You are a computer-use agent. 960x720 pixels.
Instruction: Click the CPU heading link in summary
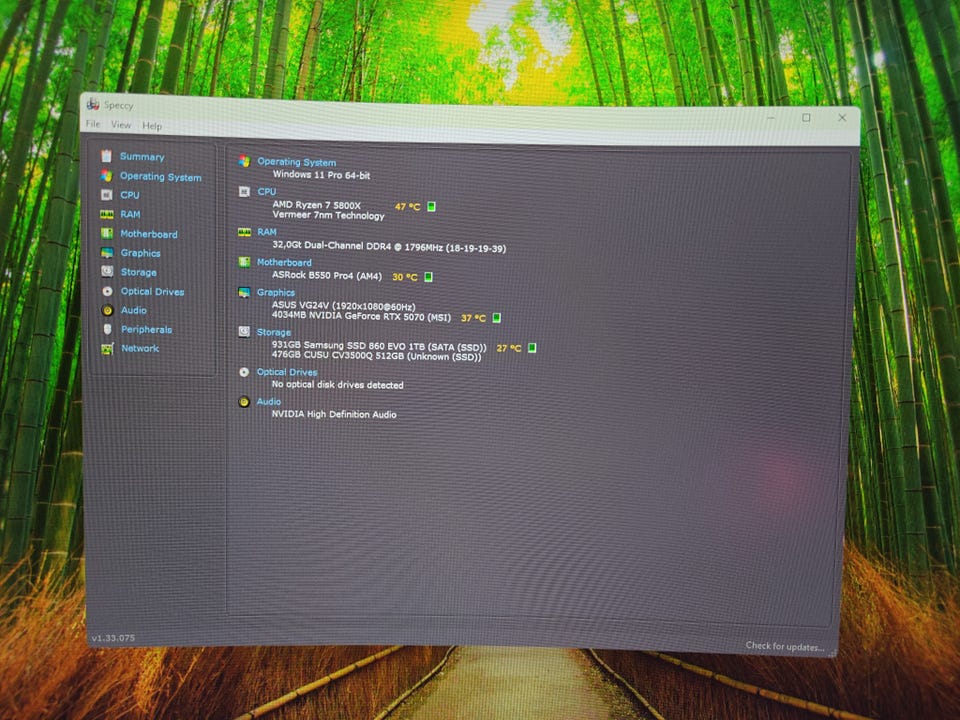tap(266, 192)
